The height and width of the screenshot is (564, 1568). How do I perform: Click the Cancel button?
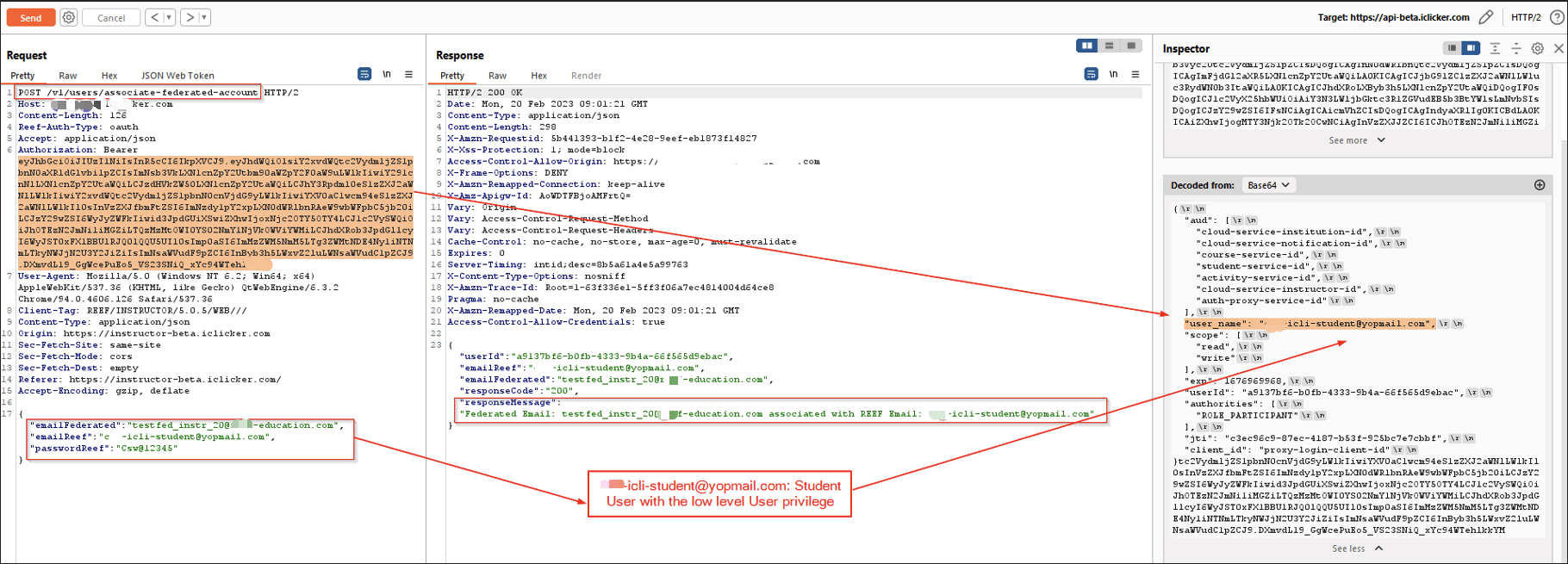(x=111, y=17)
